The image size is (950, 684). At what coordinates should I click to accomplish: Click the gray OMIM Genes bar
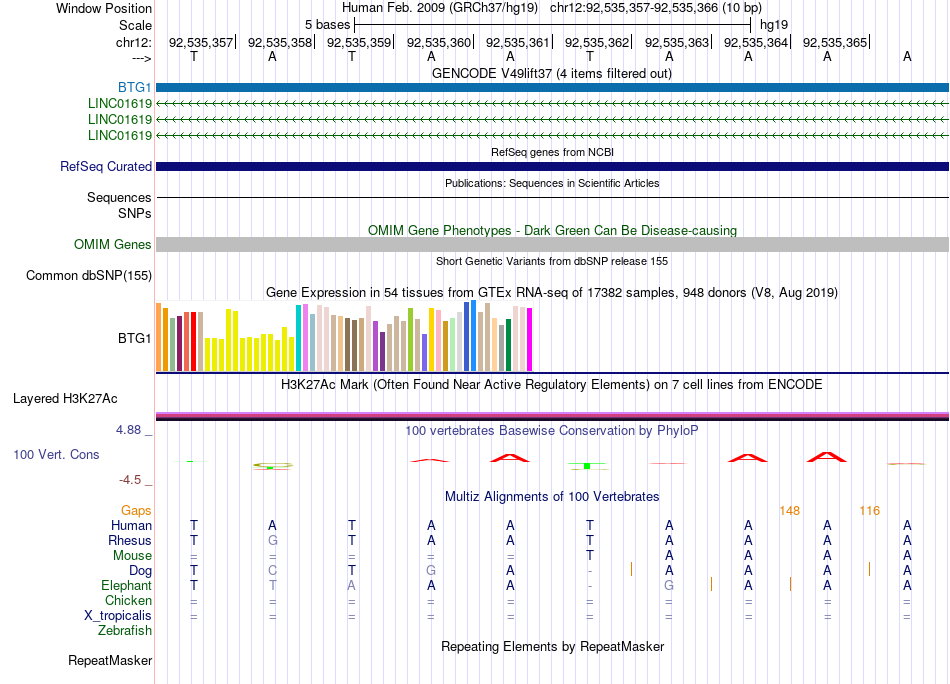552,244
